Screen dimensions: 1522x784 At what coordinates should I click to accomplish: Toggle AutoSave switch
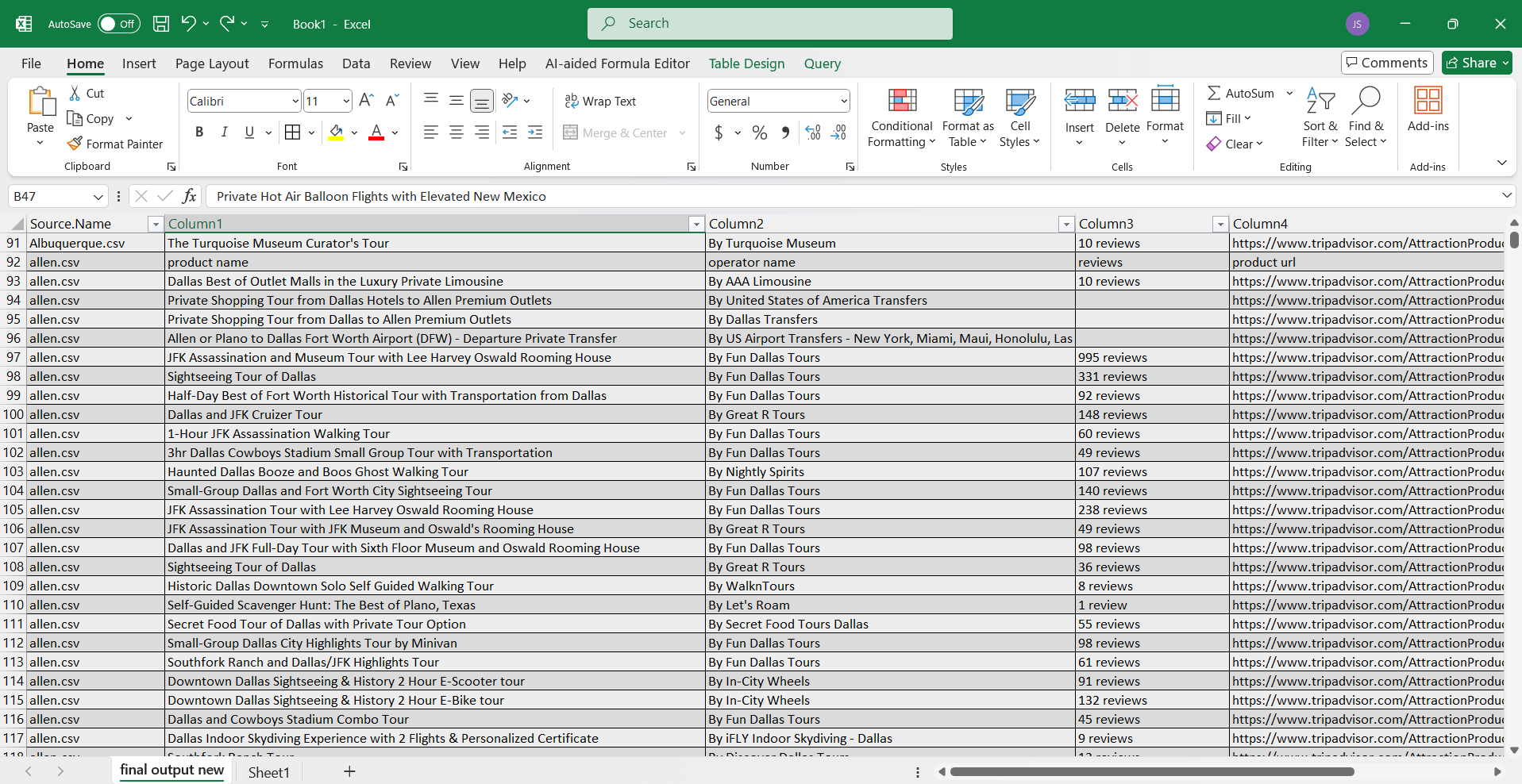(x=119, y=24)
